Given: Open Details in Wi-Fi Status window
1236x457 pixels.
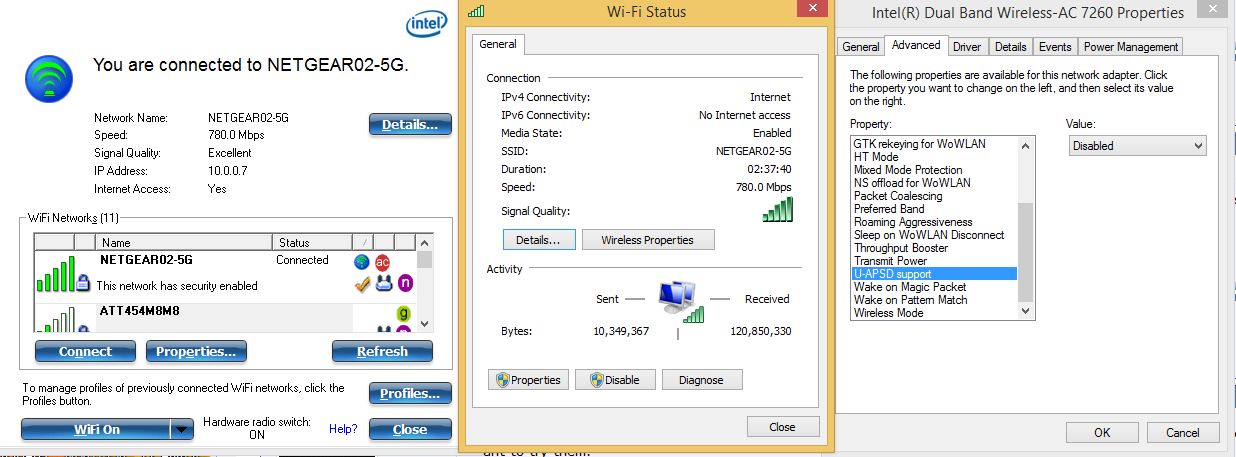Looking at the screenshot, I should click(x=538, y=240).
